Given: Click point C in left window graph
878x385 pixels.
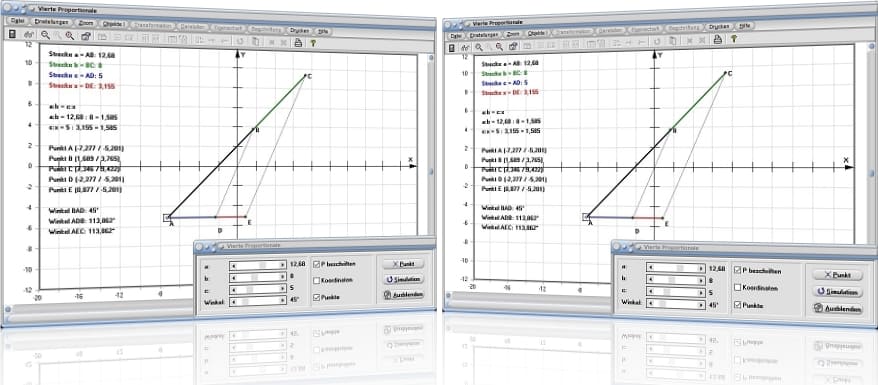Looking at the screenshot, I should pyautogui.click(x=305, y=75).
